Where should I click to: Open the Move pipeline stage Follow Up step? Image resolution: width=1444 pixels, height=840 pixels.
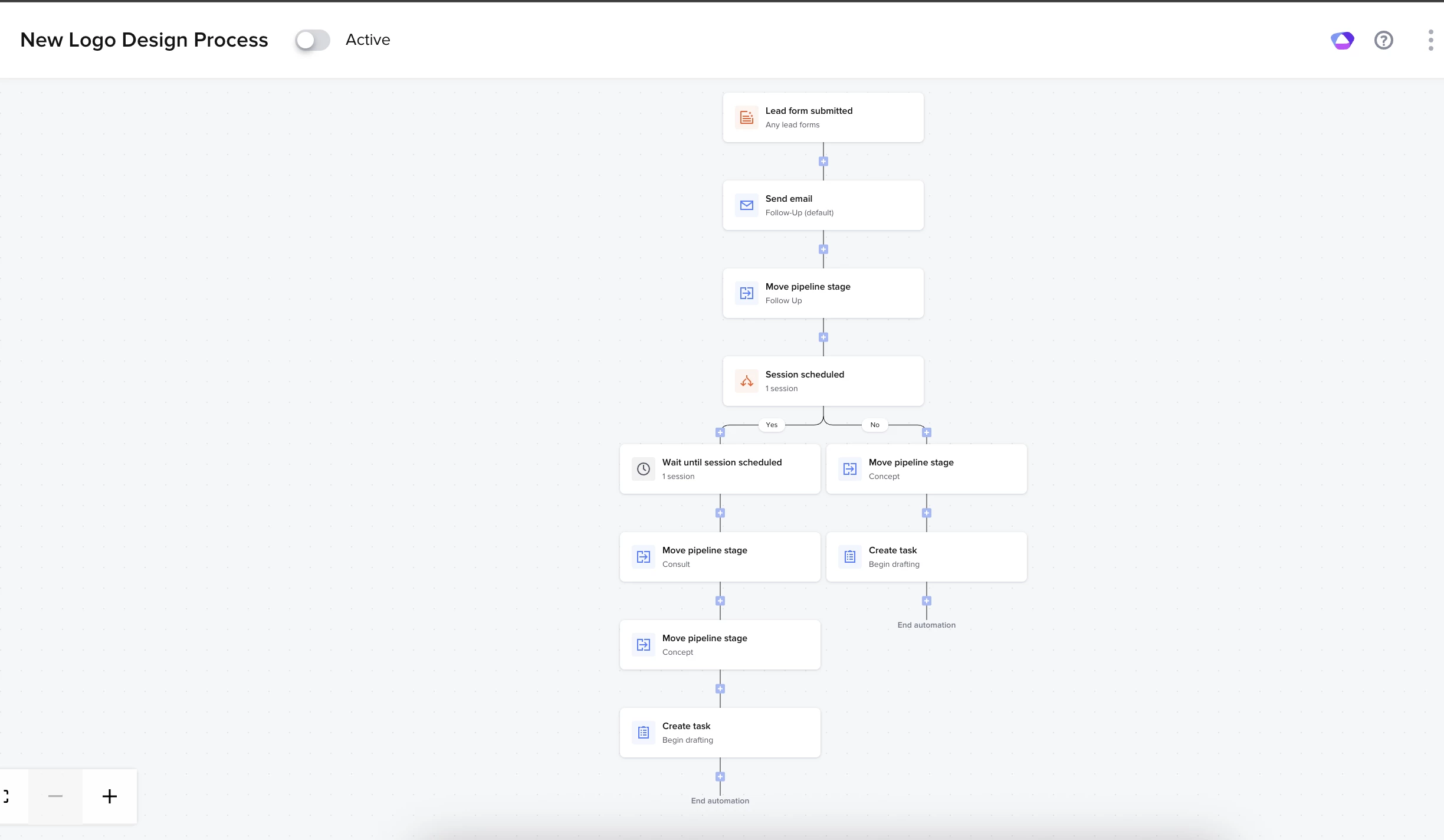pyautogui.click(x=823, y=293)
